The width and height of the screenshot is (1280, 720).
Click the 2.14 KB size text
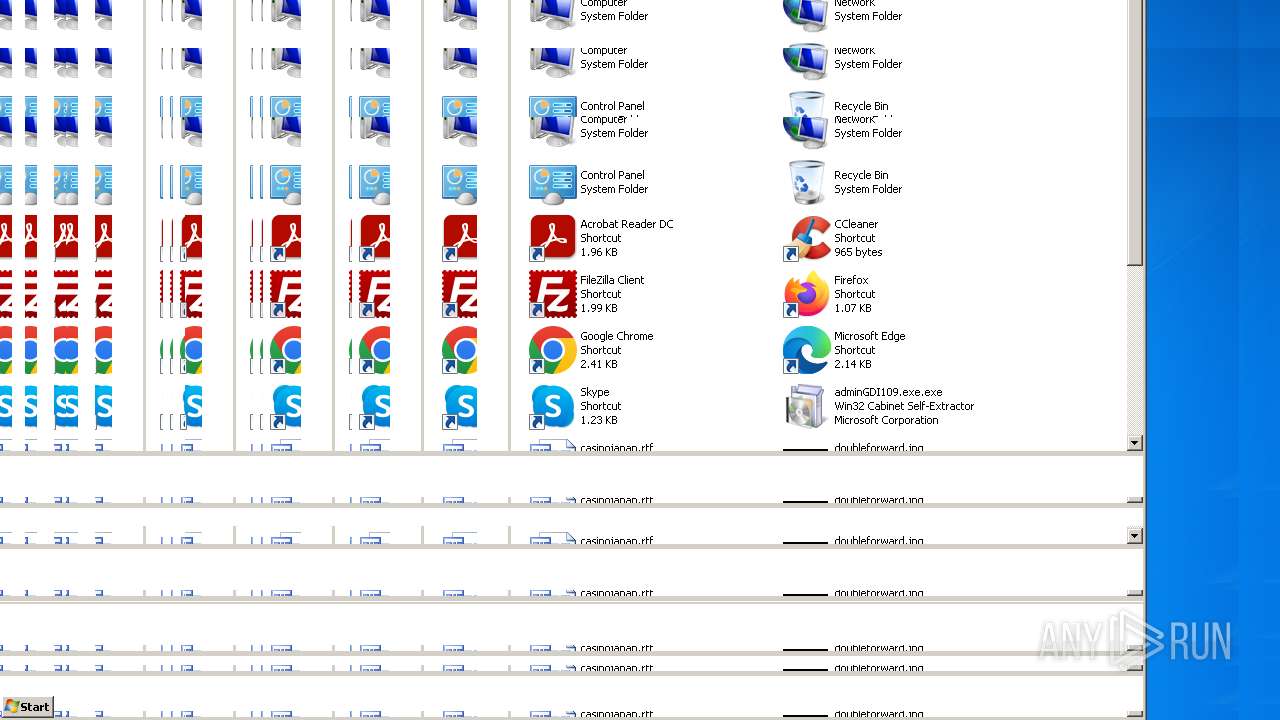[x=853, y=364]
